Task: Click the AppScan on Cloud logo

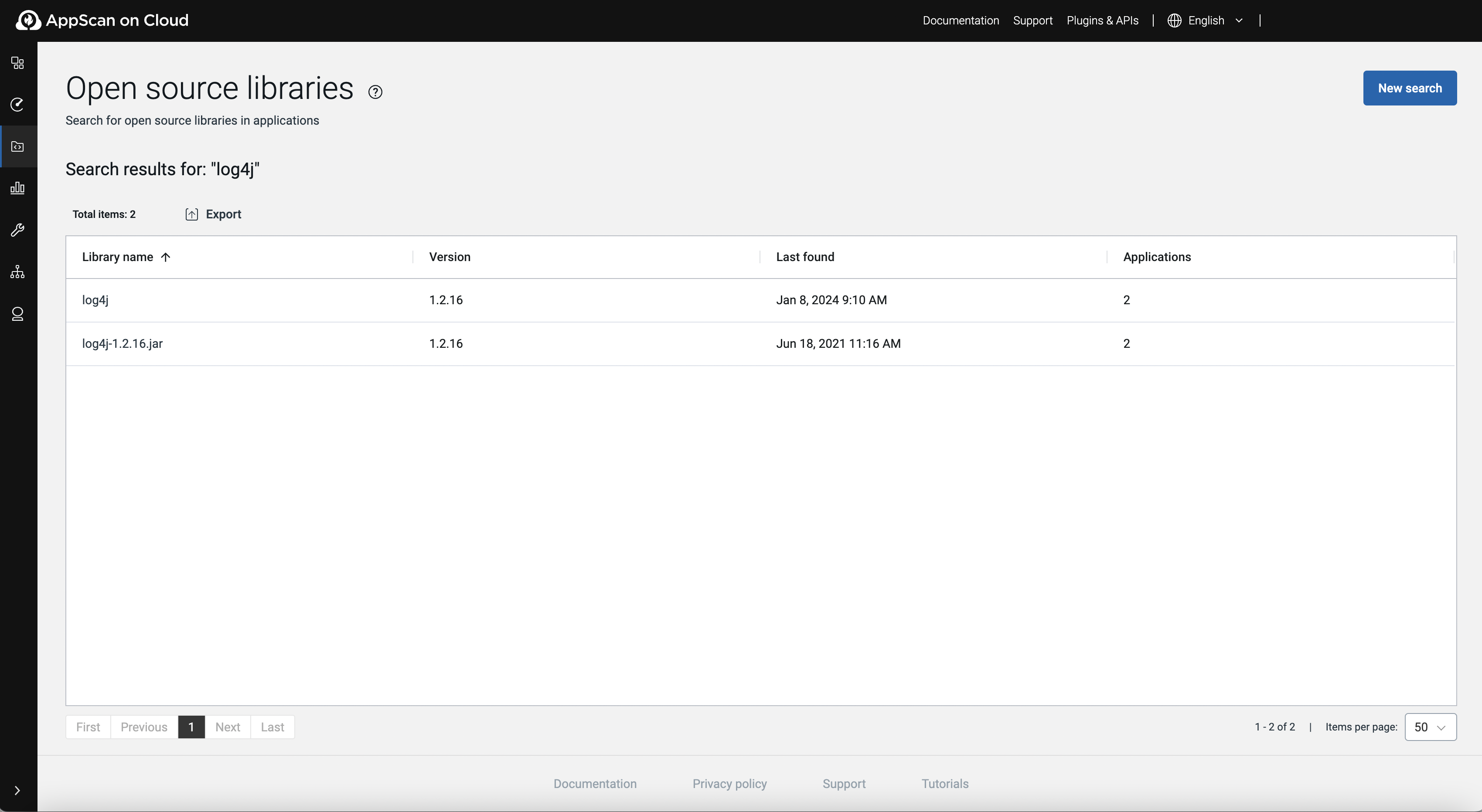Action: point(102,20)
